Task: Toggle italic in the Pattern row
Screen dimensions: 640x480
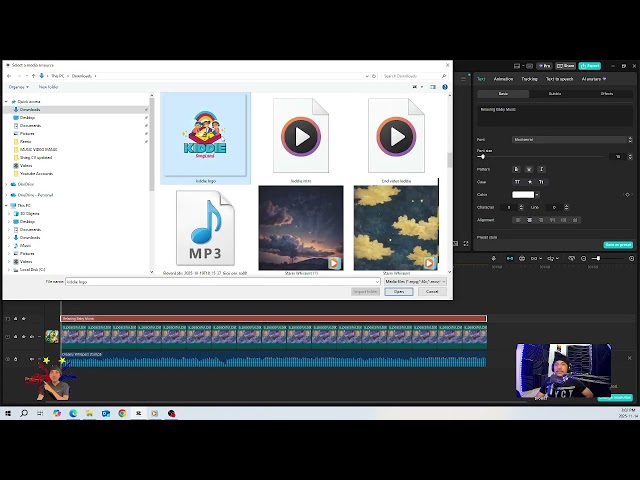Action: (541, 169)
